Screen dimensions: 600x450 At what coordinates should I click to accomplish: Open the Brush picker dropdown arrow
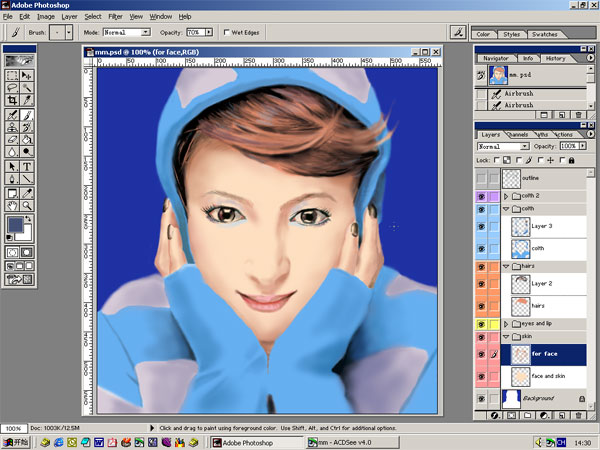coord(69,33)
